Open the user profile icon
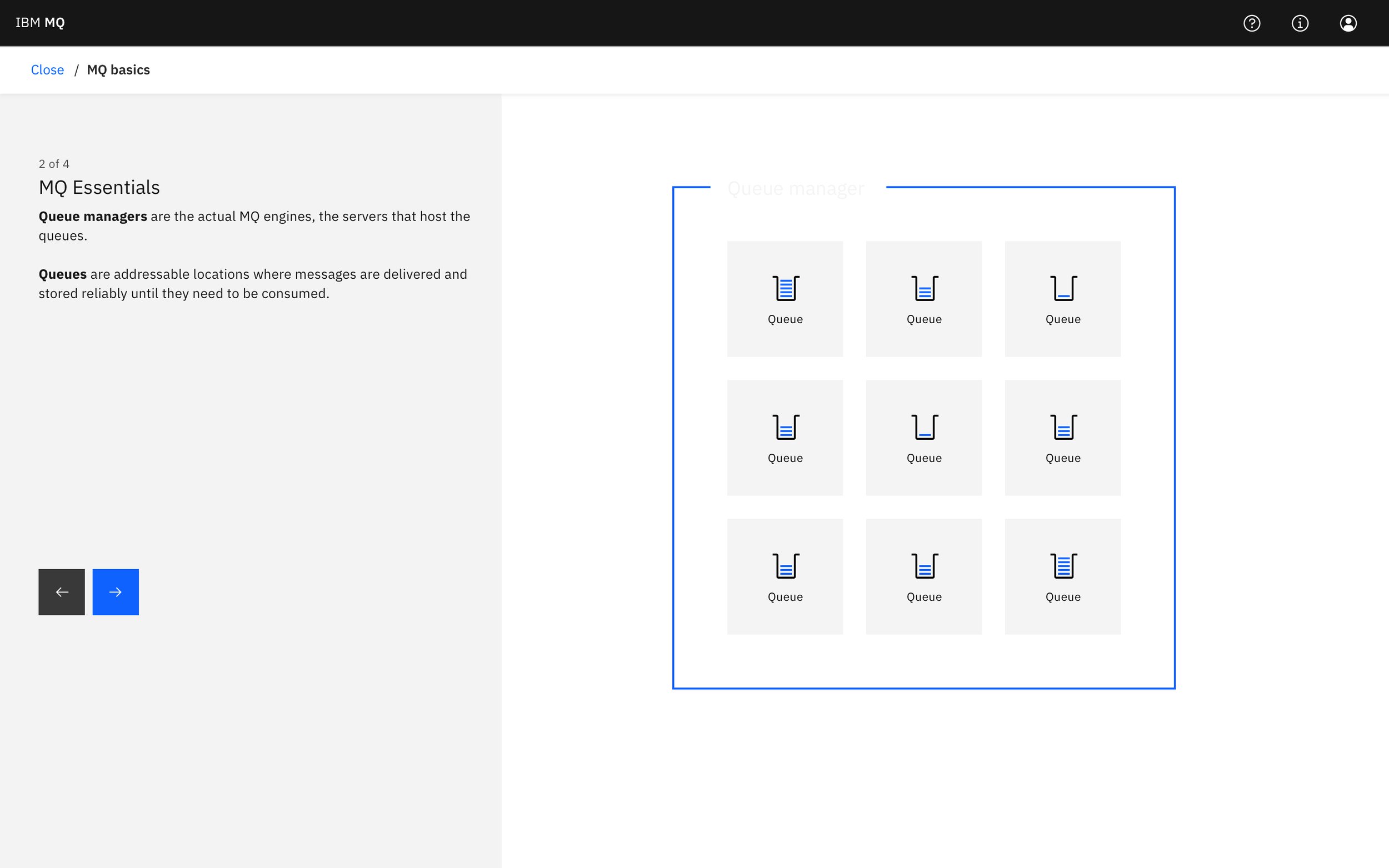The image size is (1389, 868). (1348, 23)
